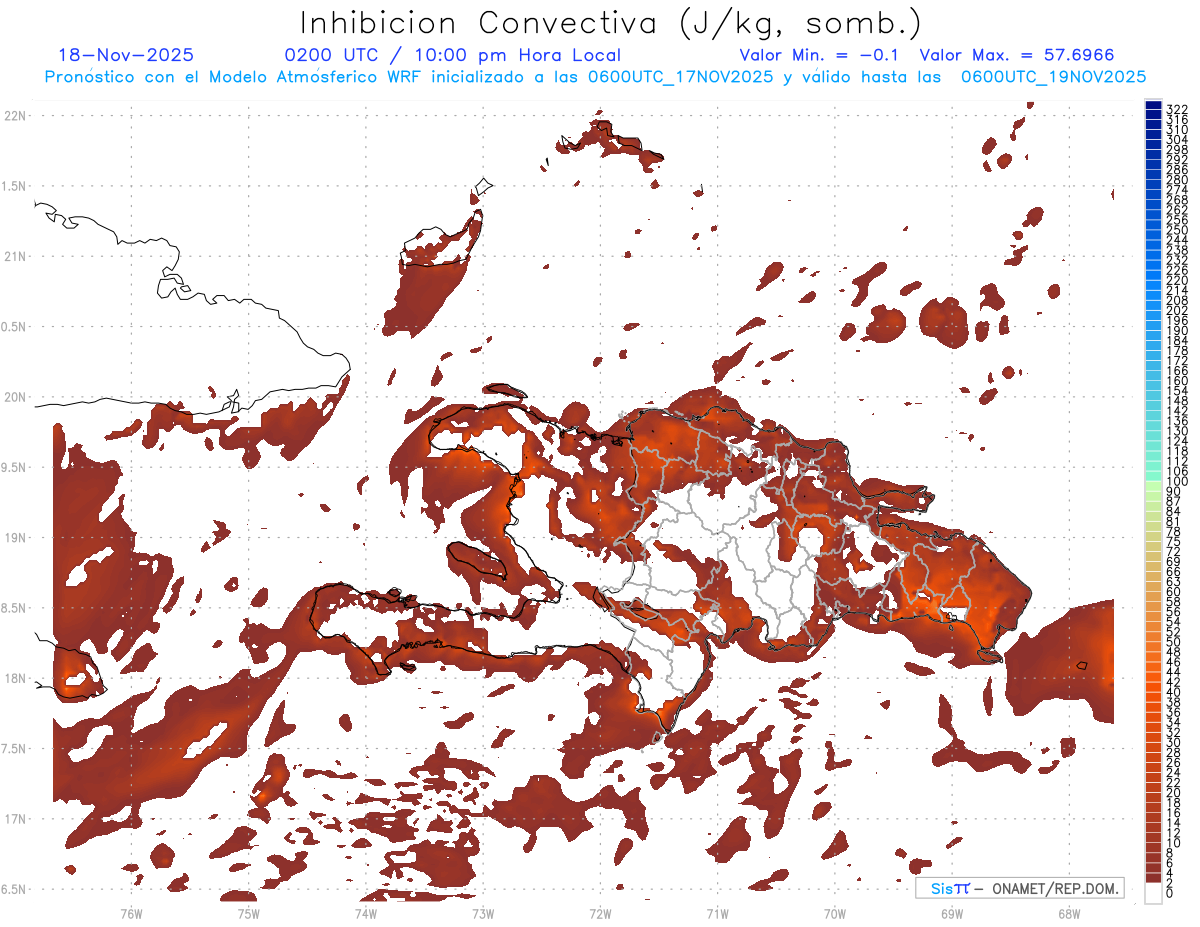Click the '322' value on the color scale
Image resolution: width=1200 pixels, height=927 pixels.
pos(1177,109)
